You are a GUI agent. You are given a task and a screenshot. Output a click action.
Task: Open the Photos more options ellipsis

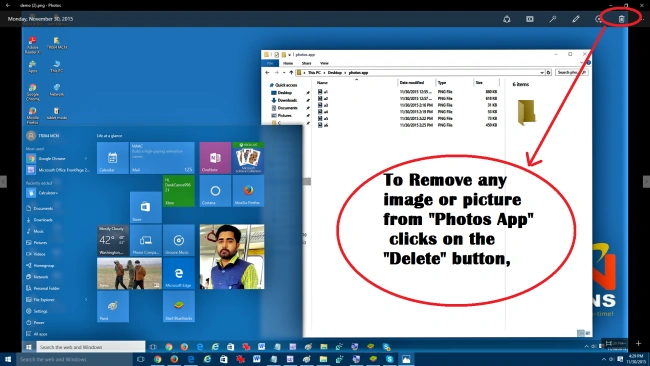[642, 19]
